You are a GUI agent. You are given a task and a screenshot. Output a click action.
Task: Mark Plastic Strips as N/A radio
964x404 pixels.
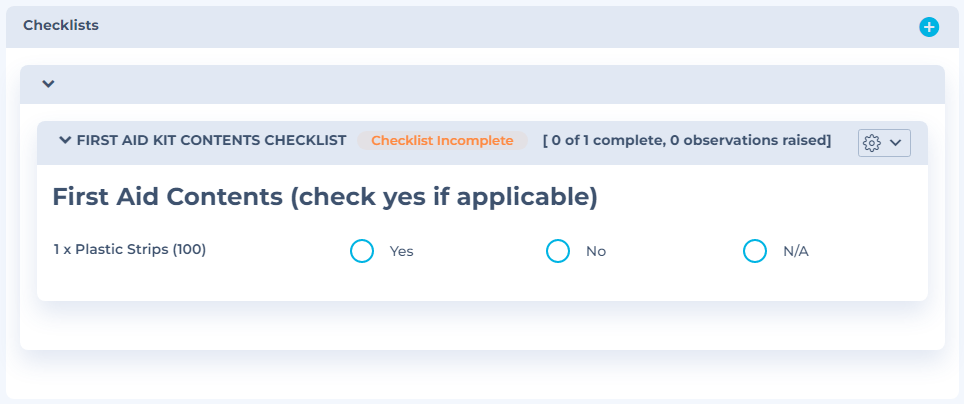click(755, 251)
